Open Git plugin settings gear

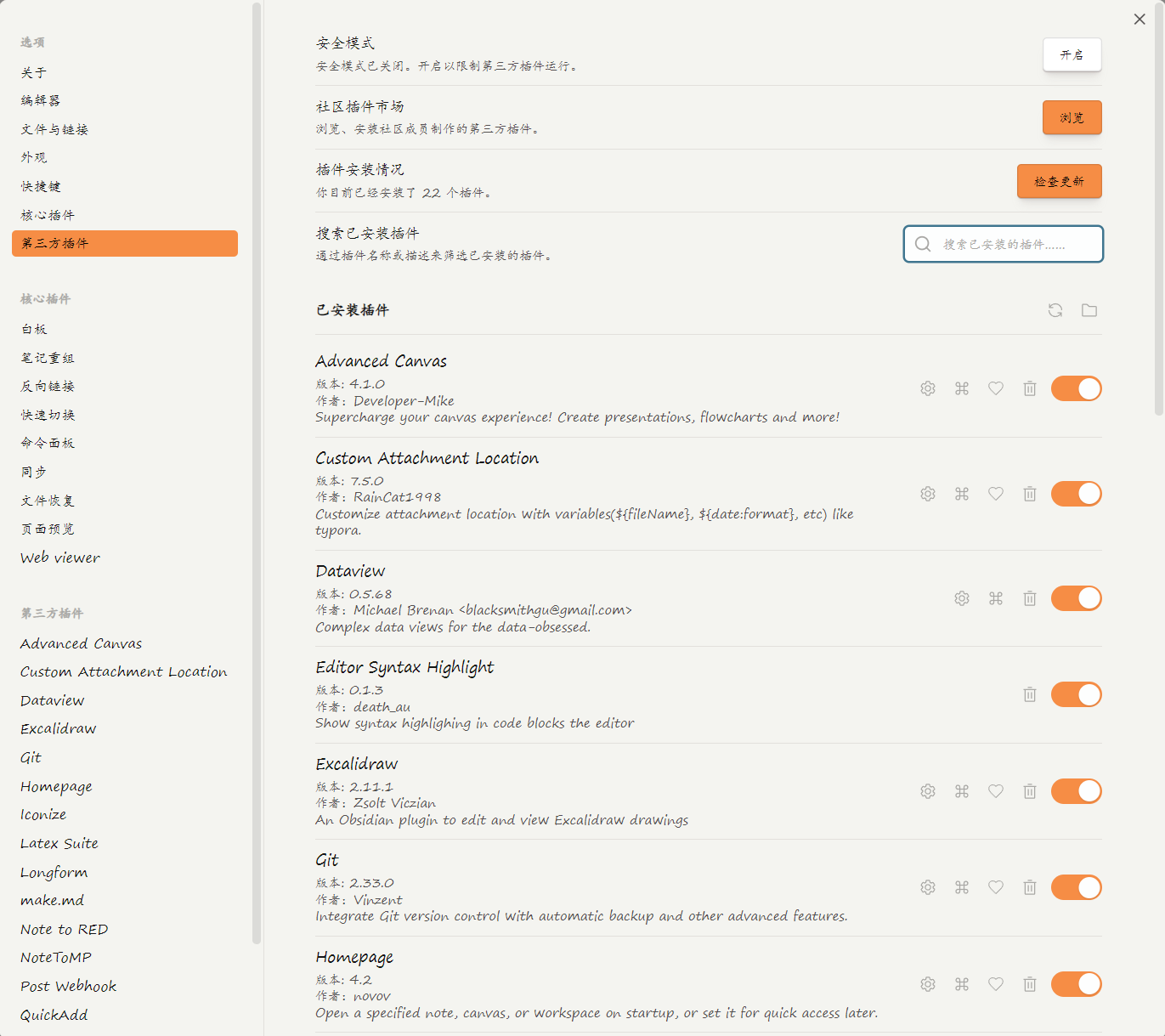click(x=928, y=887)
